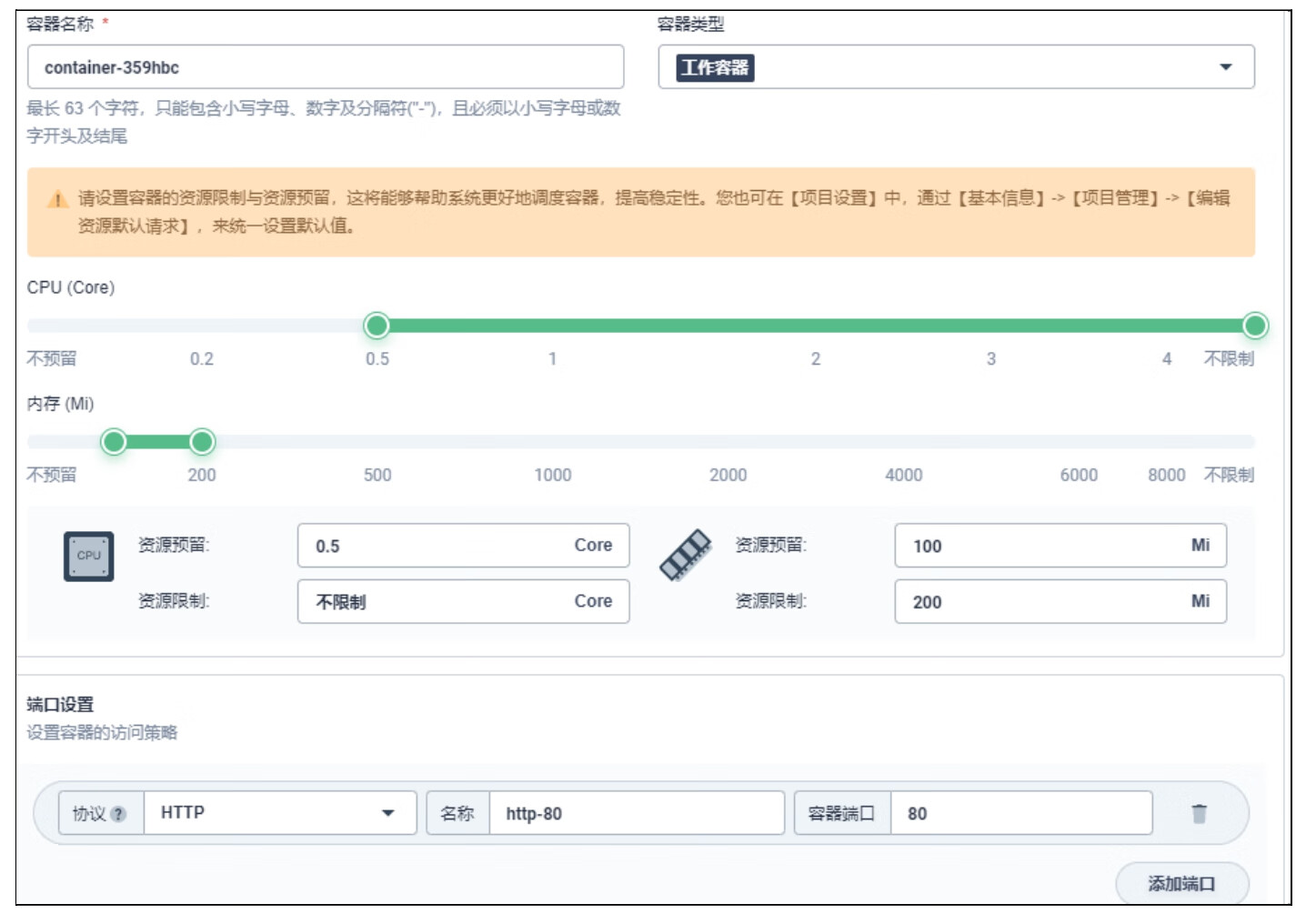Click the port name field http-80
The image size is (1316, 924).
tap(635, 813)
